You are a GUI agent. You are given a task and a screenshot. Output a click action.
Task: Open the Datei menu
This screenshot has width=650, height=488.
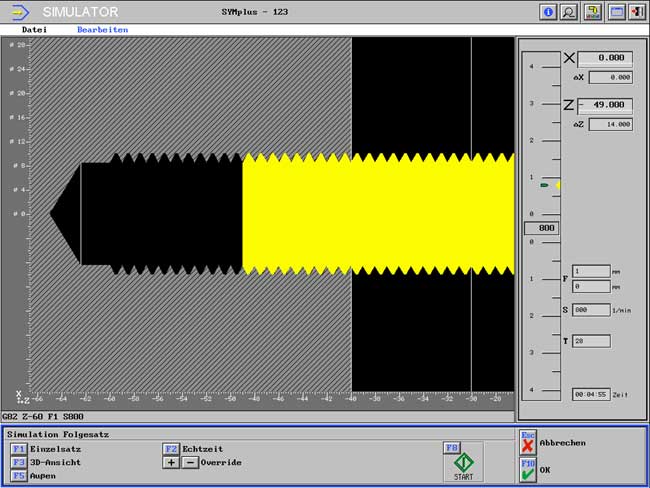pos(34,30)
